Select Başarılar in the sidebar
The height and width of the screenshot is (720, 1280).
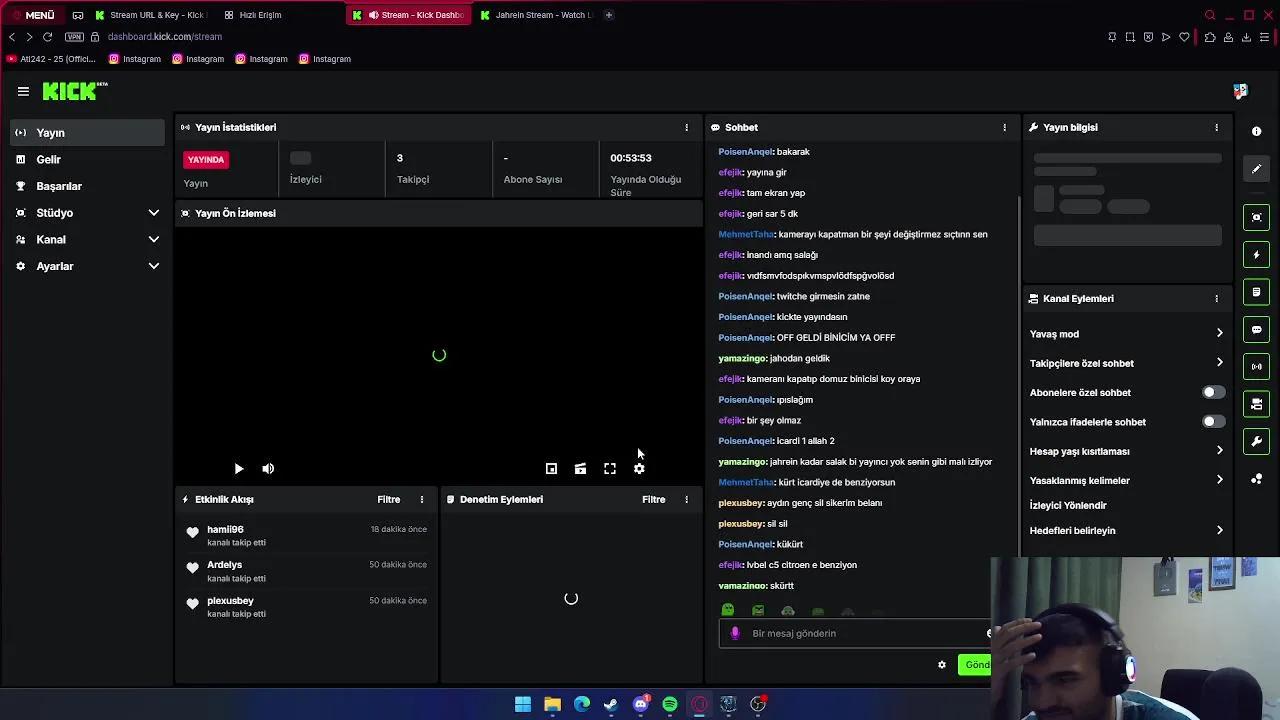point(87,186)
